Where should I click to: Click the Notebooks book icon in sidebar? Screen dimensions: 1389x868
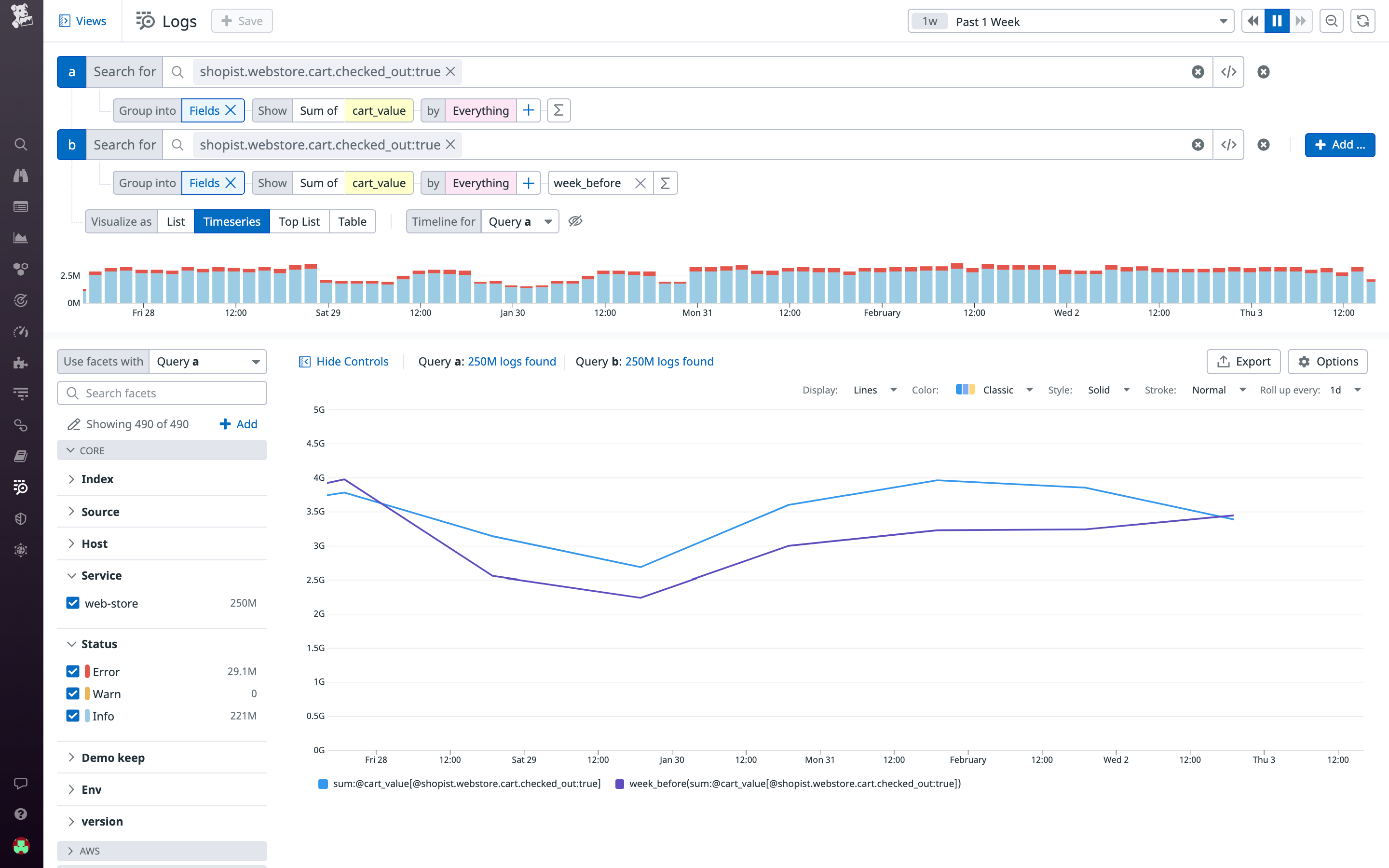tap(21, 455)
